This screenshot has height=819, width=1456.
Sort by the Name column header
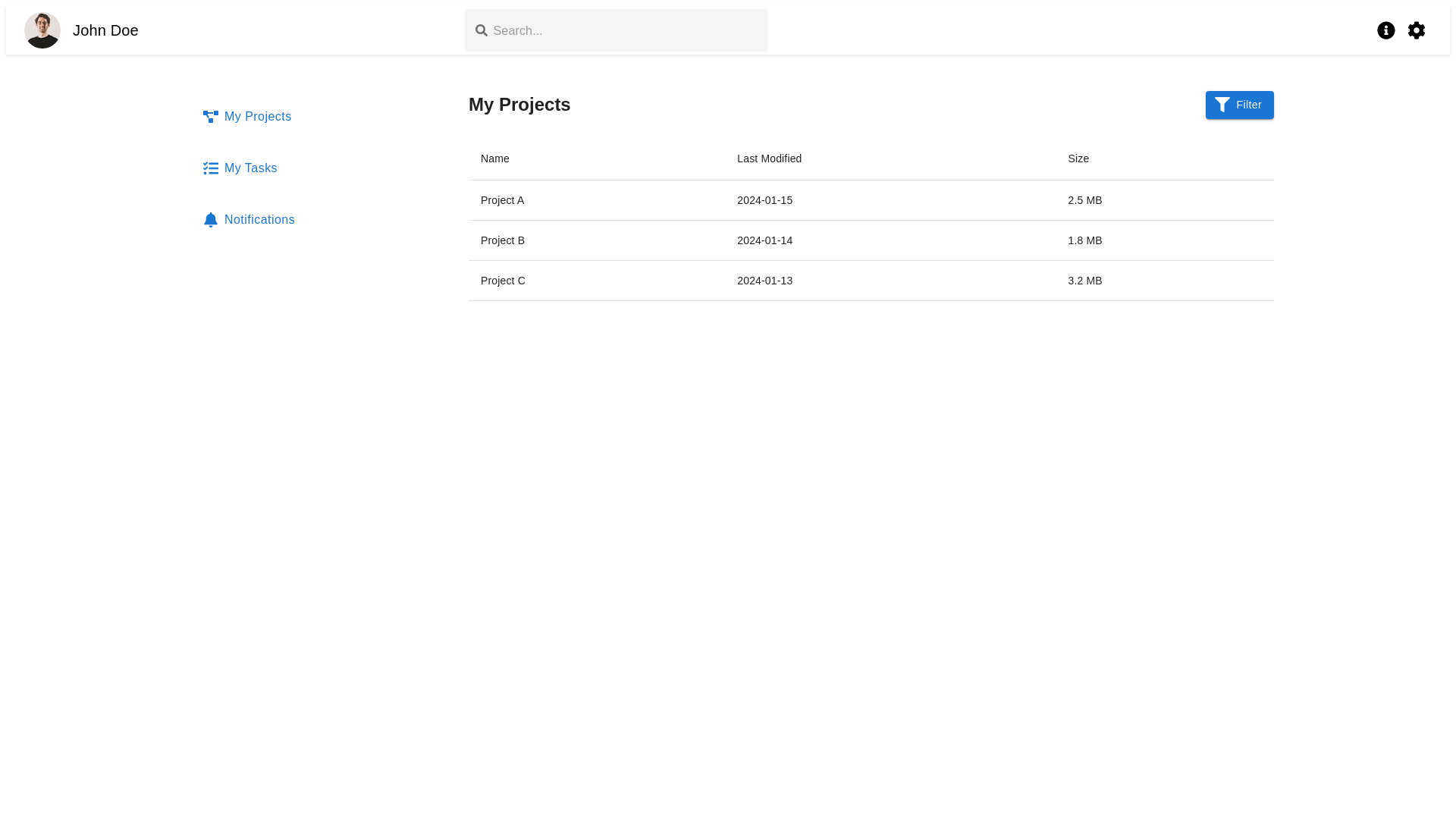click(494, 158)
